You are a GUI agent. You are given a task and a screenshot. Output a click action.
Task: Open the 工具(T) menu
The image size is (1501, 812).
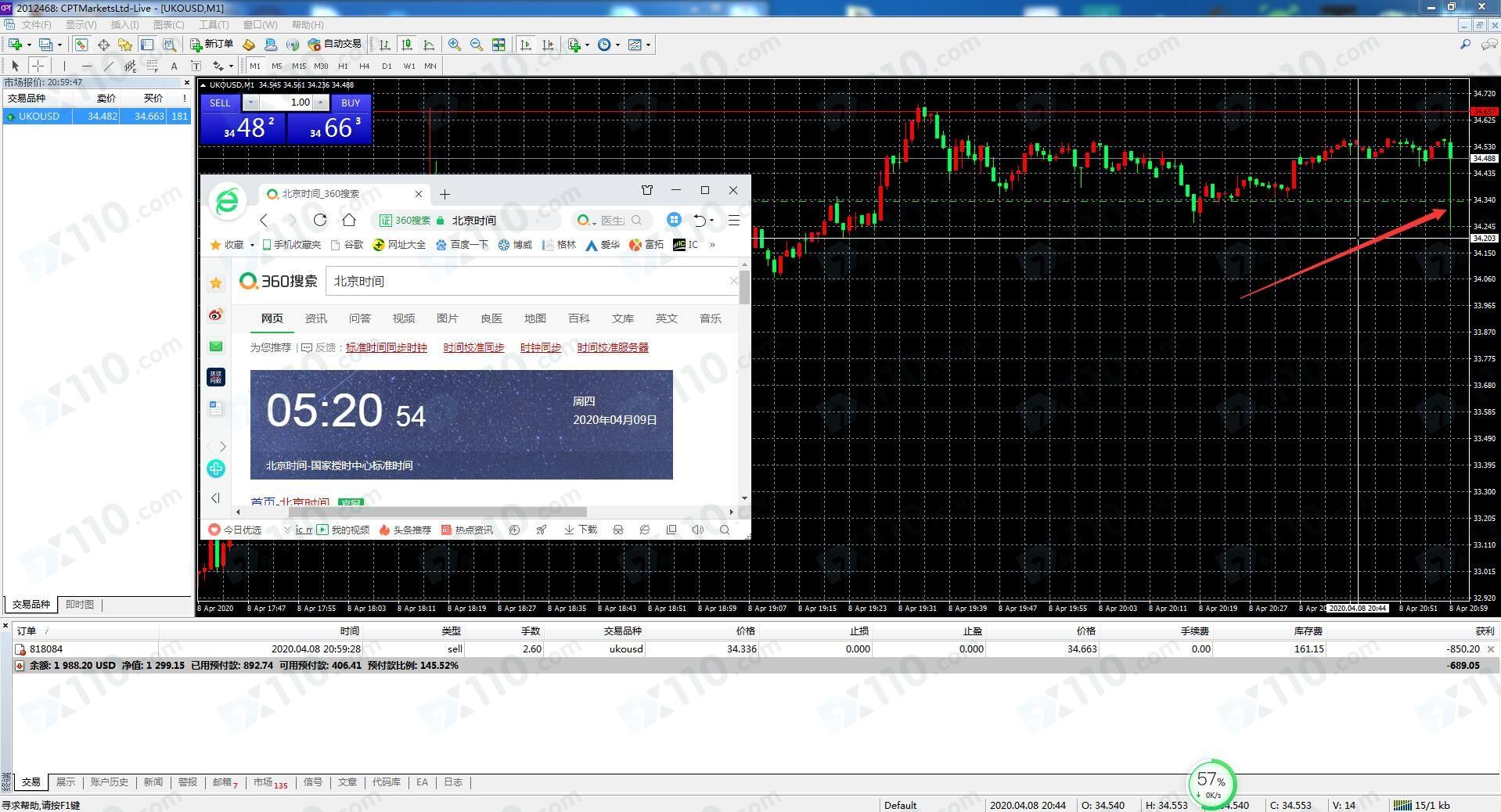(214, 25)
